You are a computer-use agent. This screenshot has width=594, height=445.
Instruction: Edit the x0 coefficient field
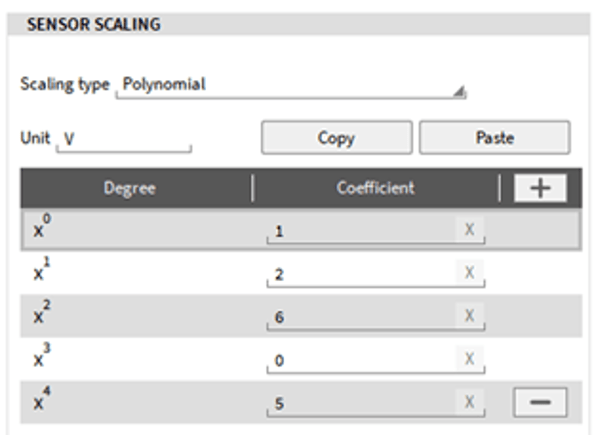click(x=362, y=231)
